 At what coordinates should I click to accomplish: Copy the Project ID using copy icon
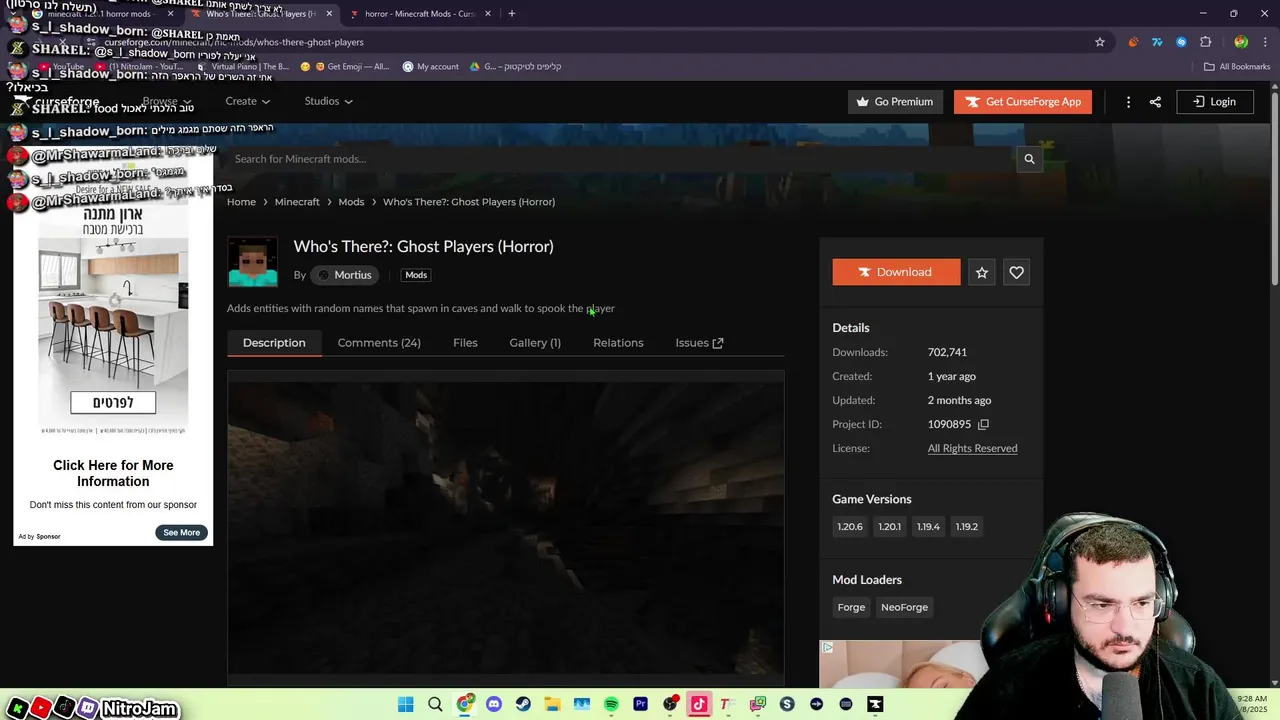[x=983, y=424]
